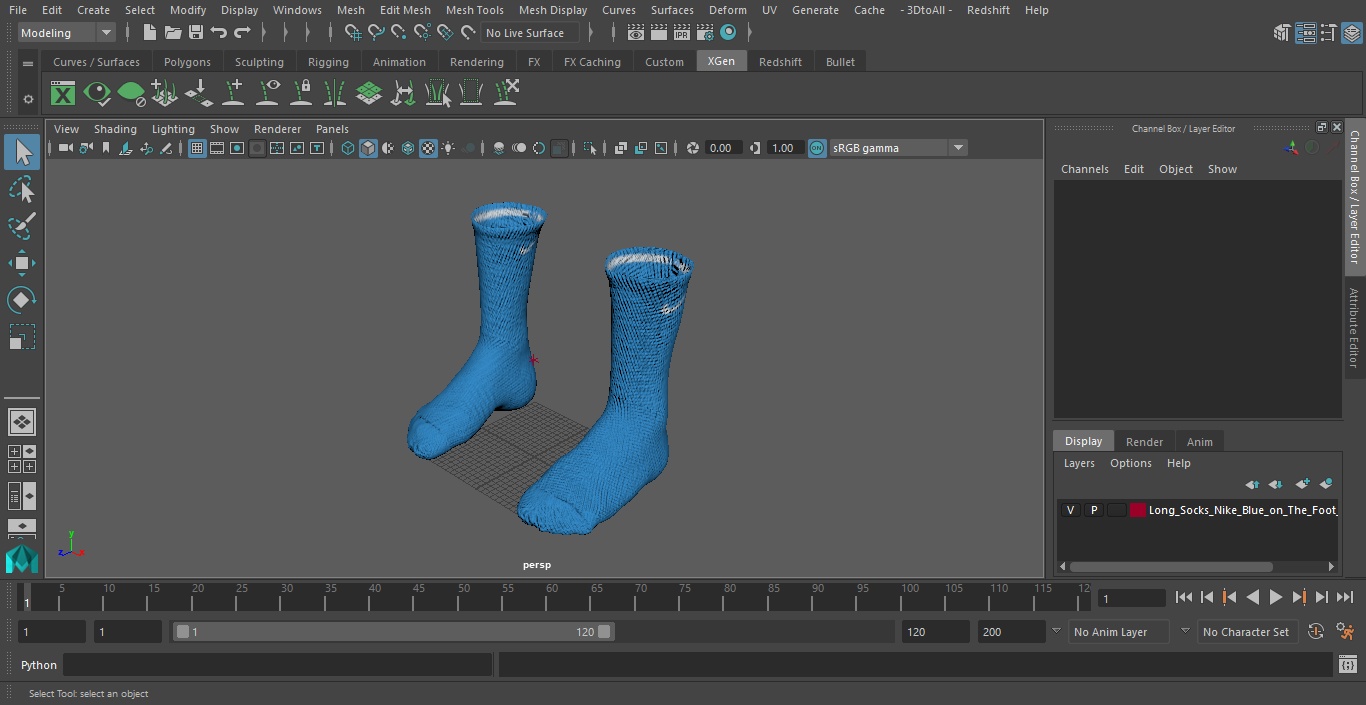
Task: Toggle visibility V of the Long_Socks layer
Action: pos(1071,510)
